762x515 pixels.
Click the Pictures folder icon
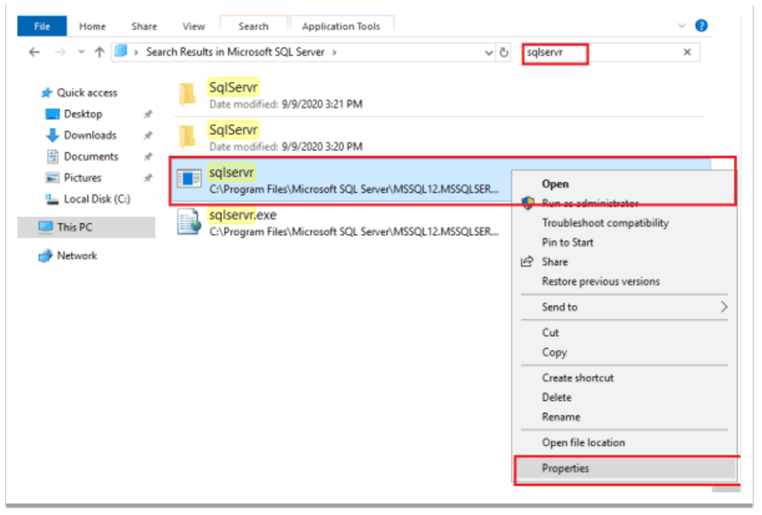click(x=52, y=178)
